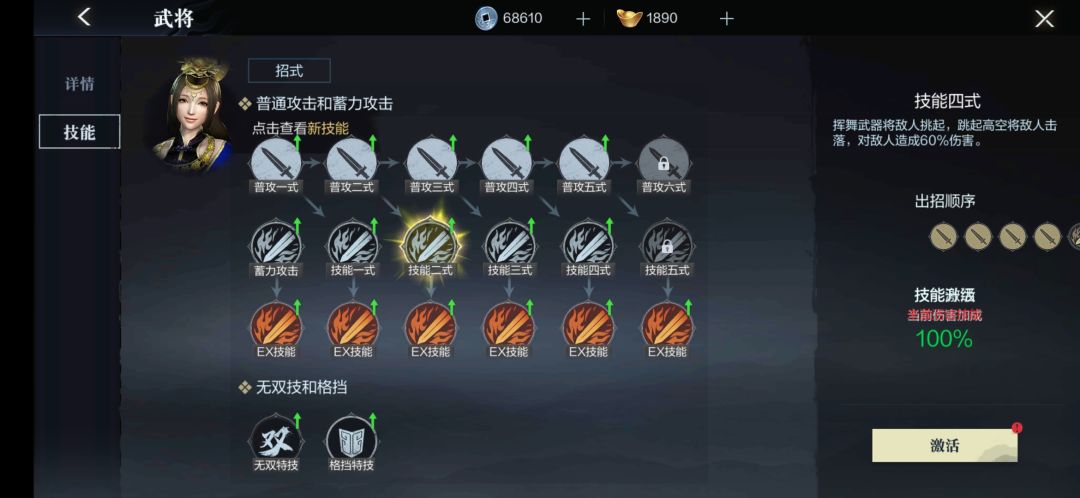Select the EX技能 icon under 技能五式
1080x498 pixels.
(x=667, y=326)
